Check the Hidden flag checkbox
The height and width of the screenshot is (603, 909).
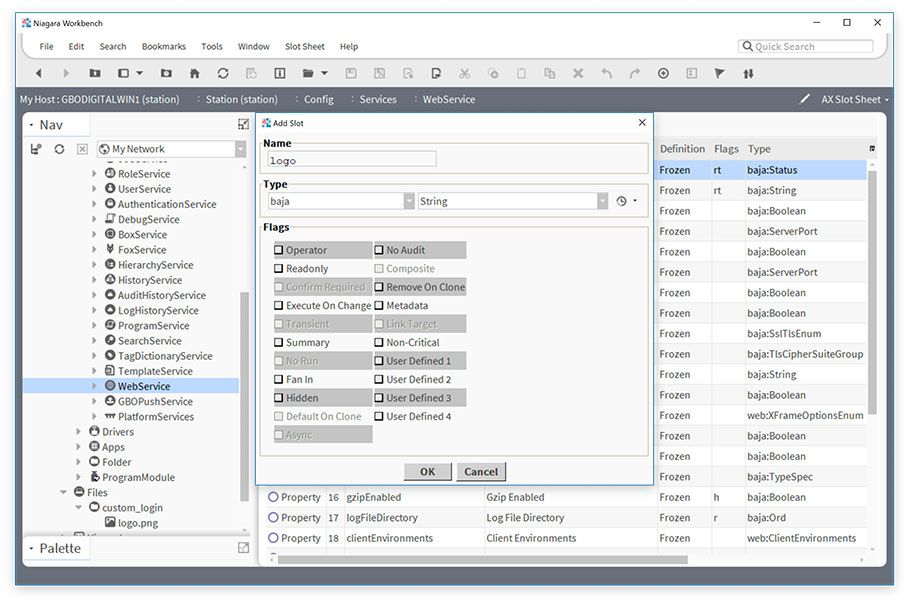point(279,398)
